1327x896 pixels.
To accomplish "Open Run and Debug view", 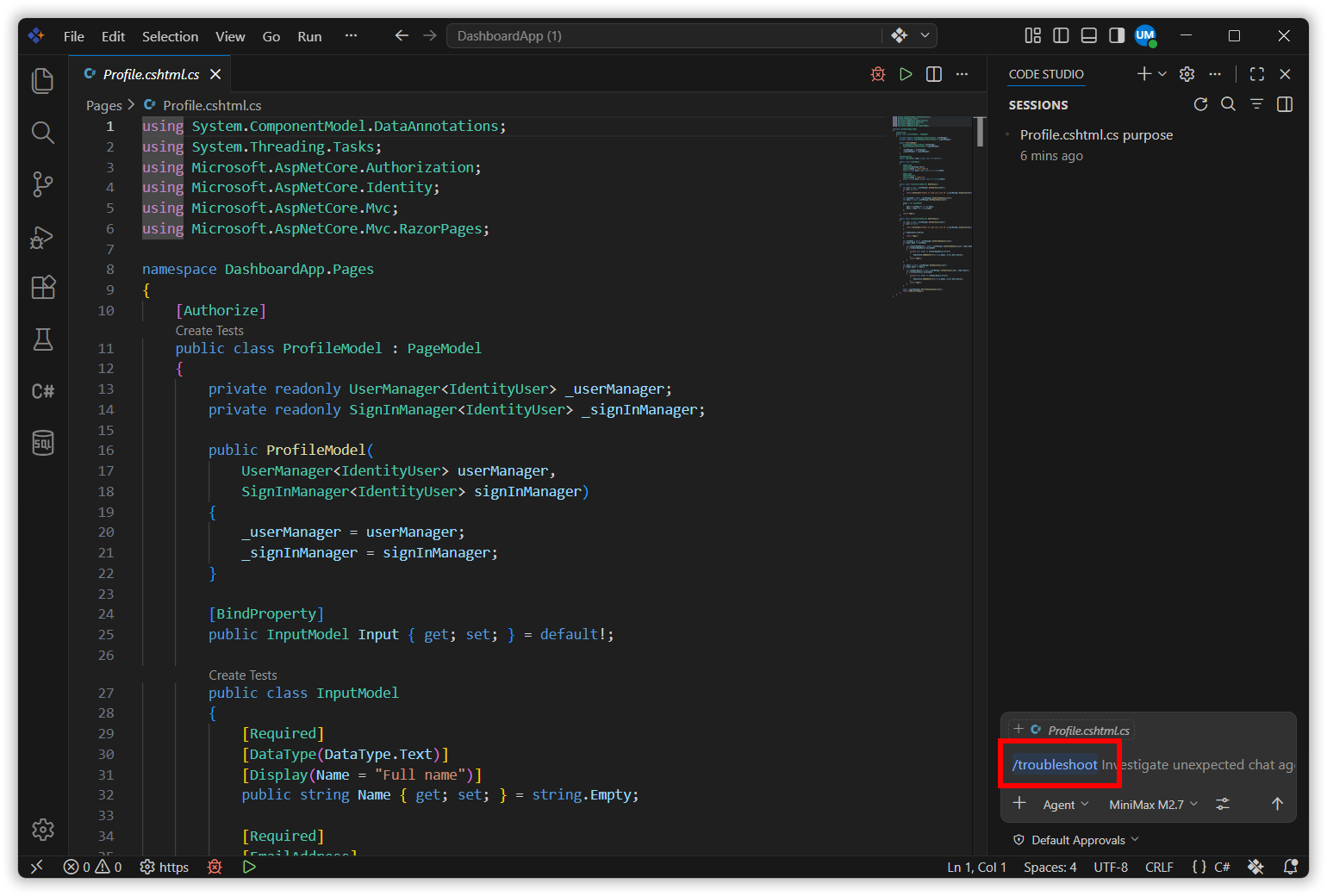I will [x=42, y=236].
